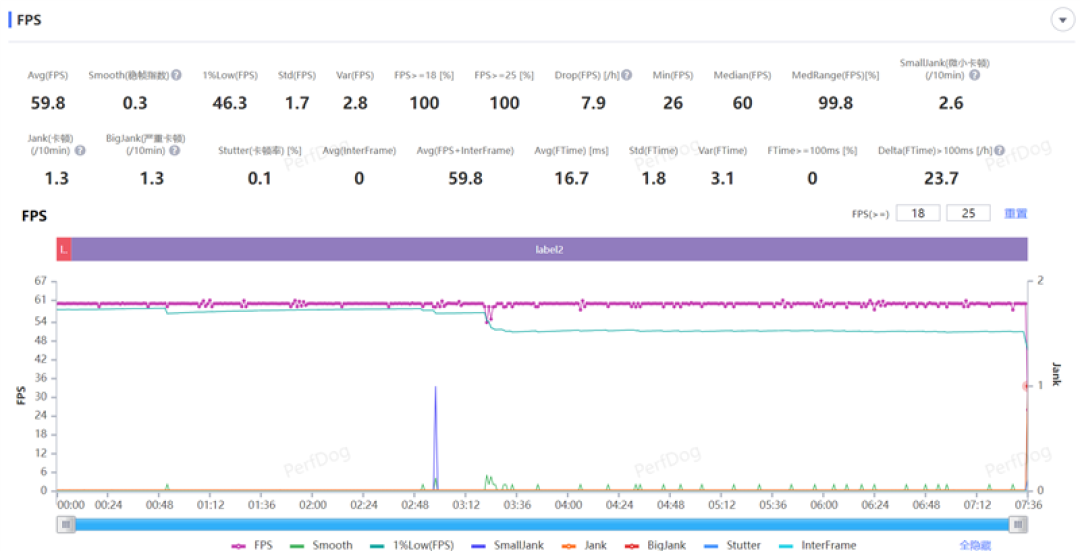
Task: Focus the FPS threshold field showing 18
Action: [918, 214]
